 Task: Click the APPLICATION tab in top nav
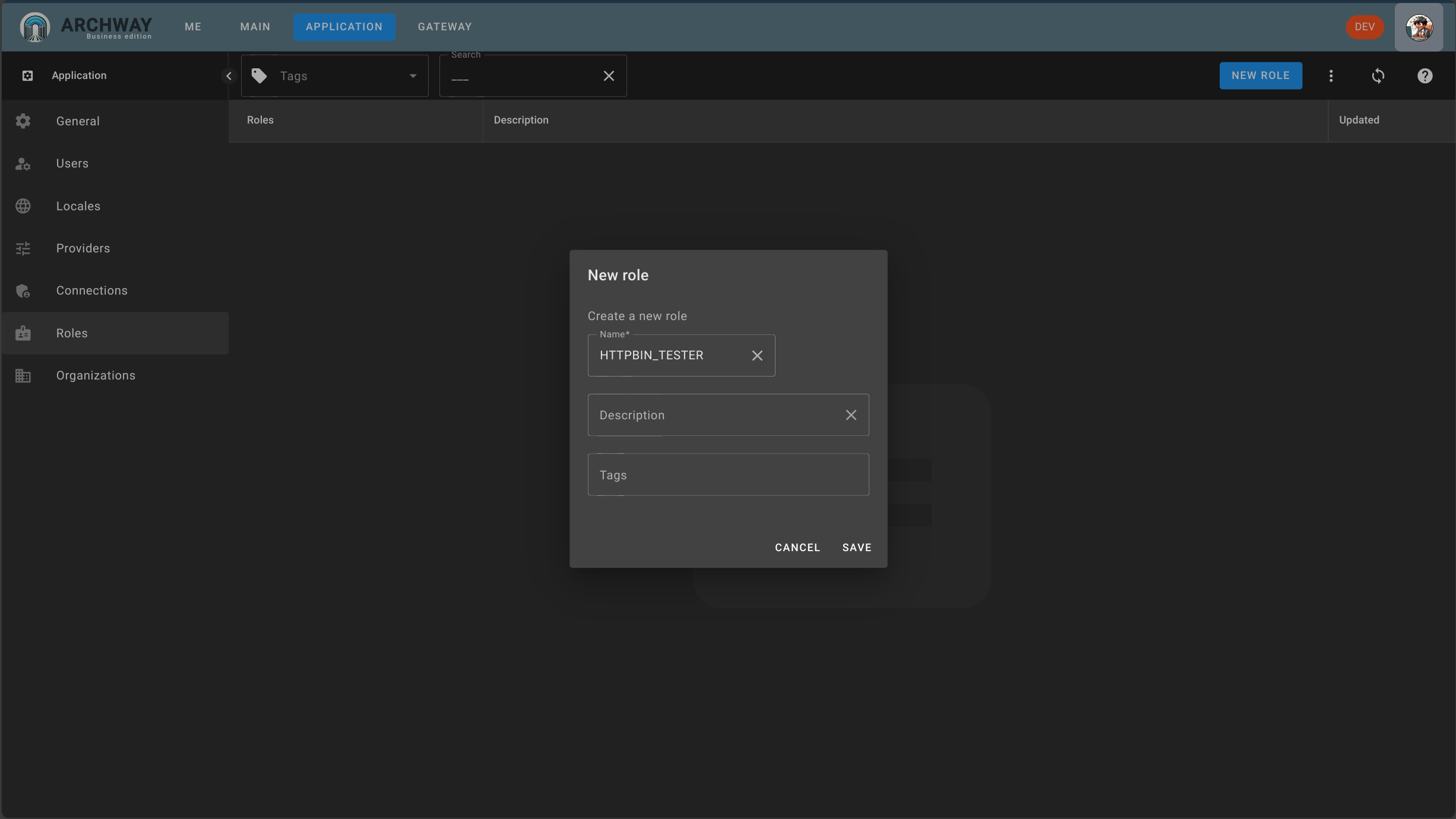click(x=344, y=27)
